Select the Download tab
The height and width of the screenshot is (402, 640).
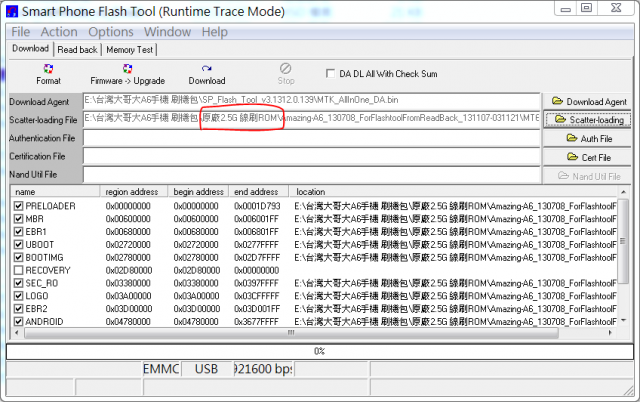pyautogui.click(x=30, y=49)
